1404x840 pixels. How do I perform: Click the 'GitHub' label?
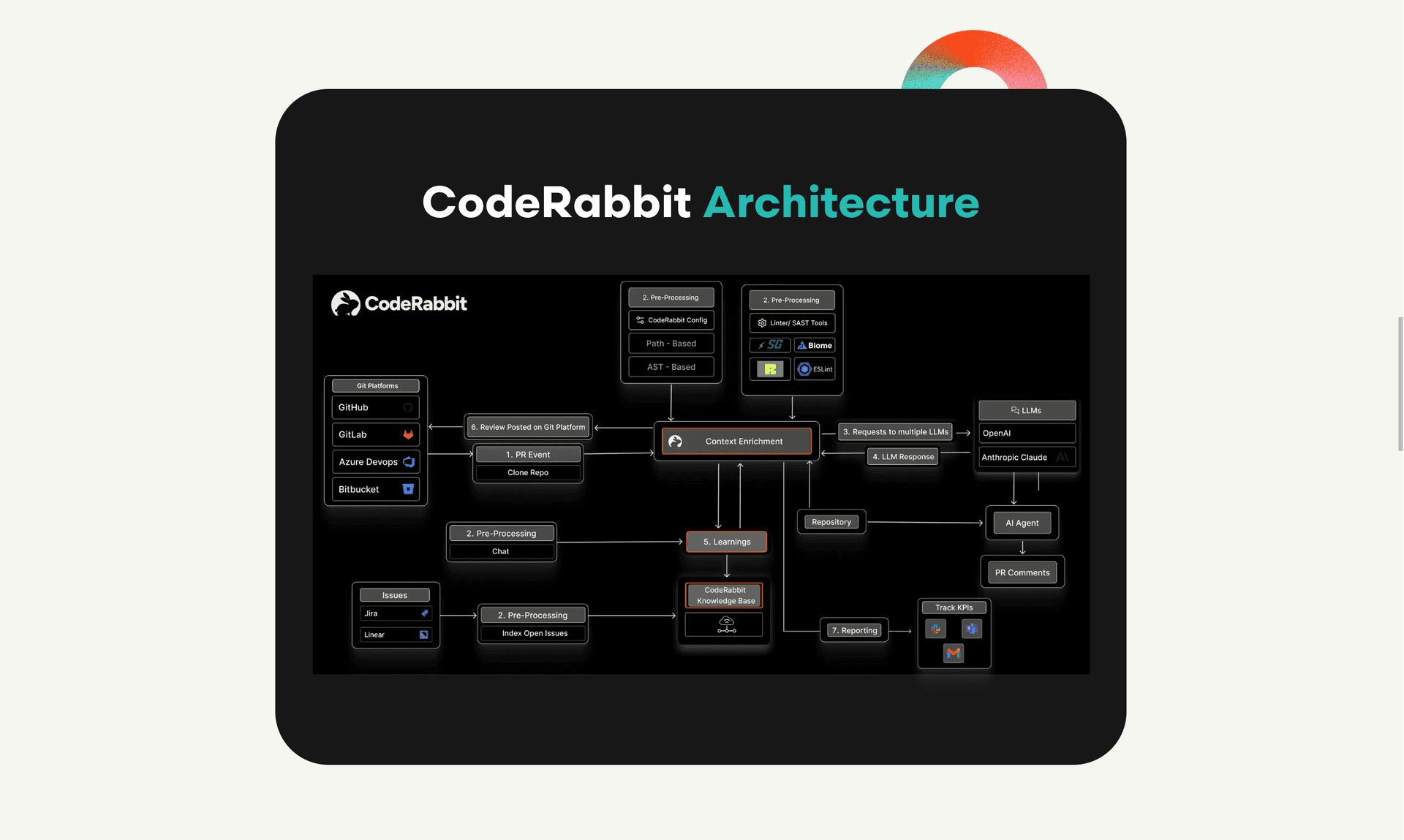pos(353,408)
